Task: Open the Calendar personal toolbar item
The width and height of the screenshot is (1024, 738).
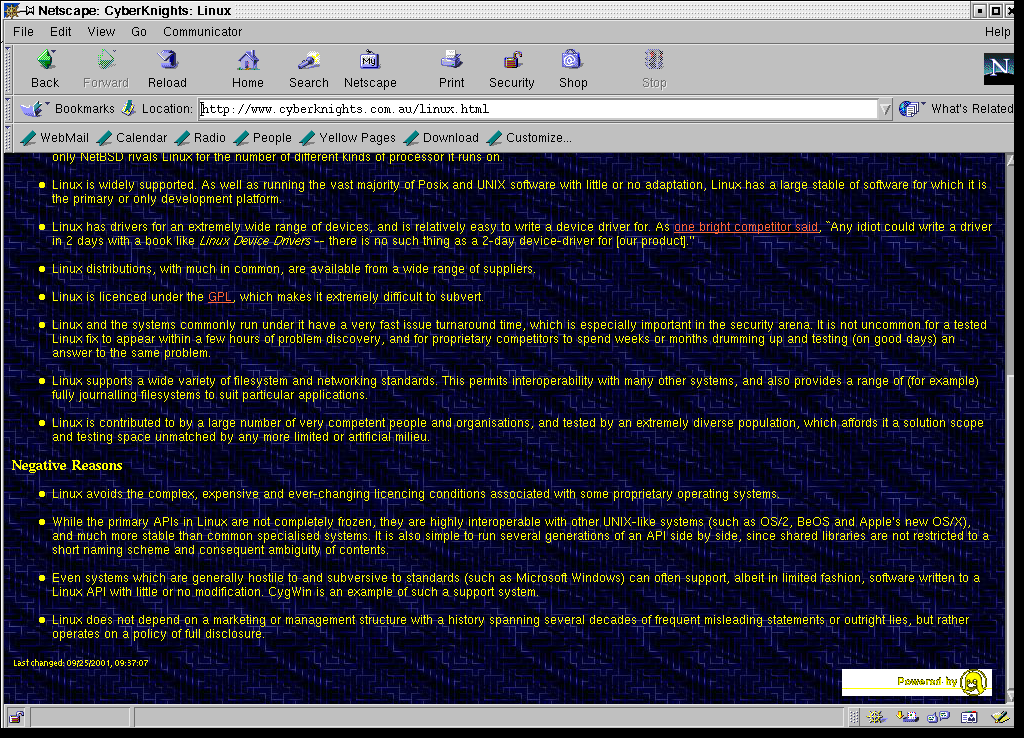Action: click(x=132, y=138)
